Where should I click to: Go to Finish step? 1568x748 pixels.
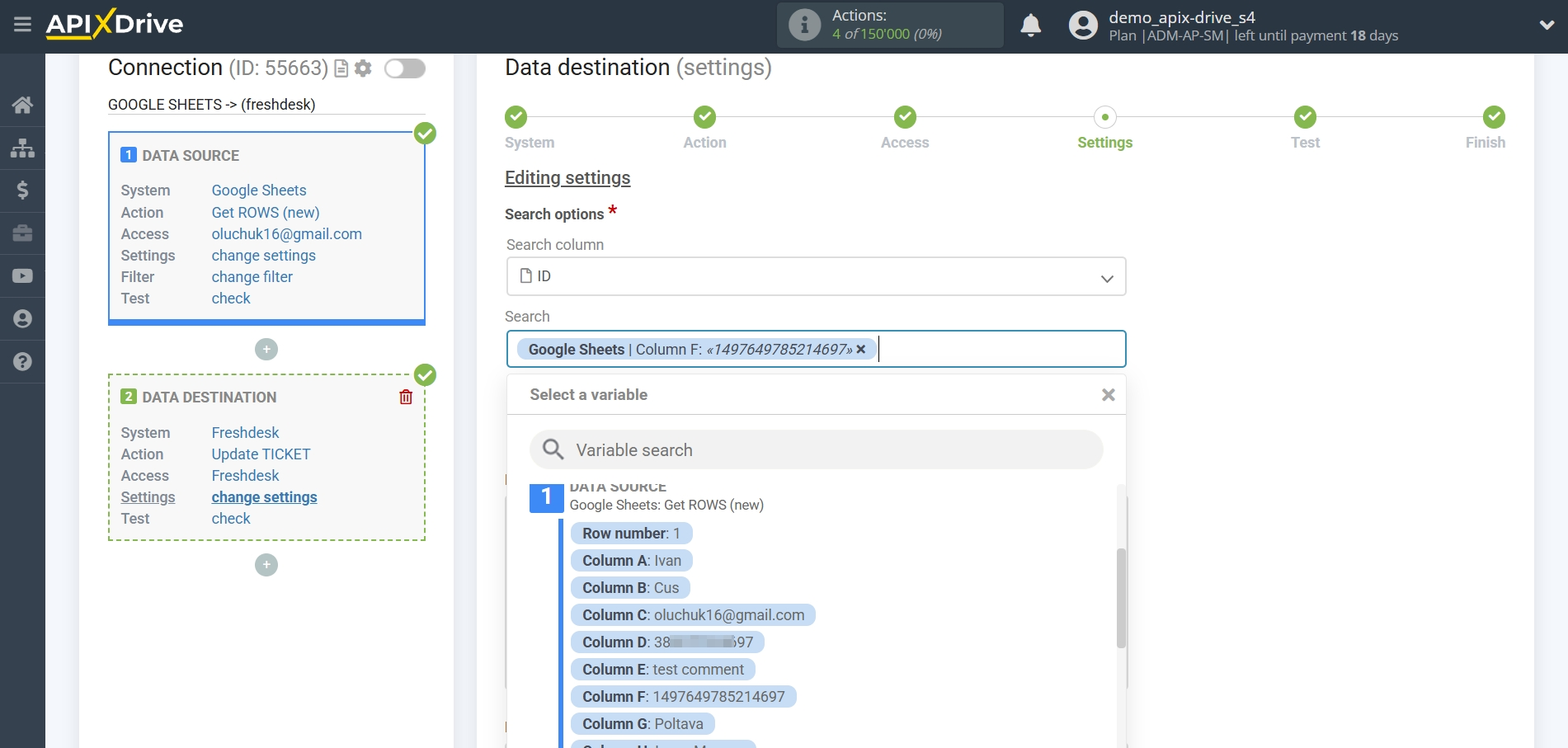[x=1495, y=117]
